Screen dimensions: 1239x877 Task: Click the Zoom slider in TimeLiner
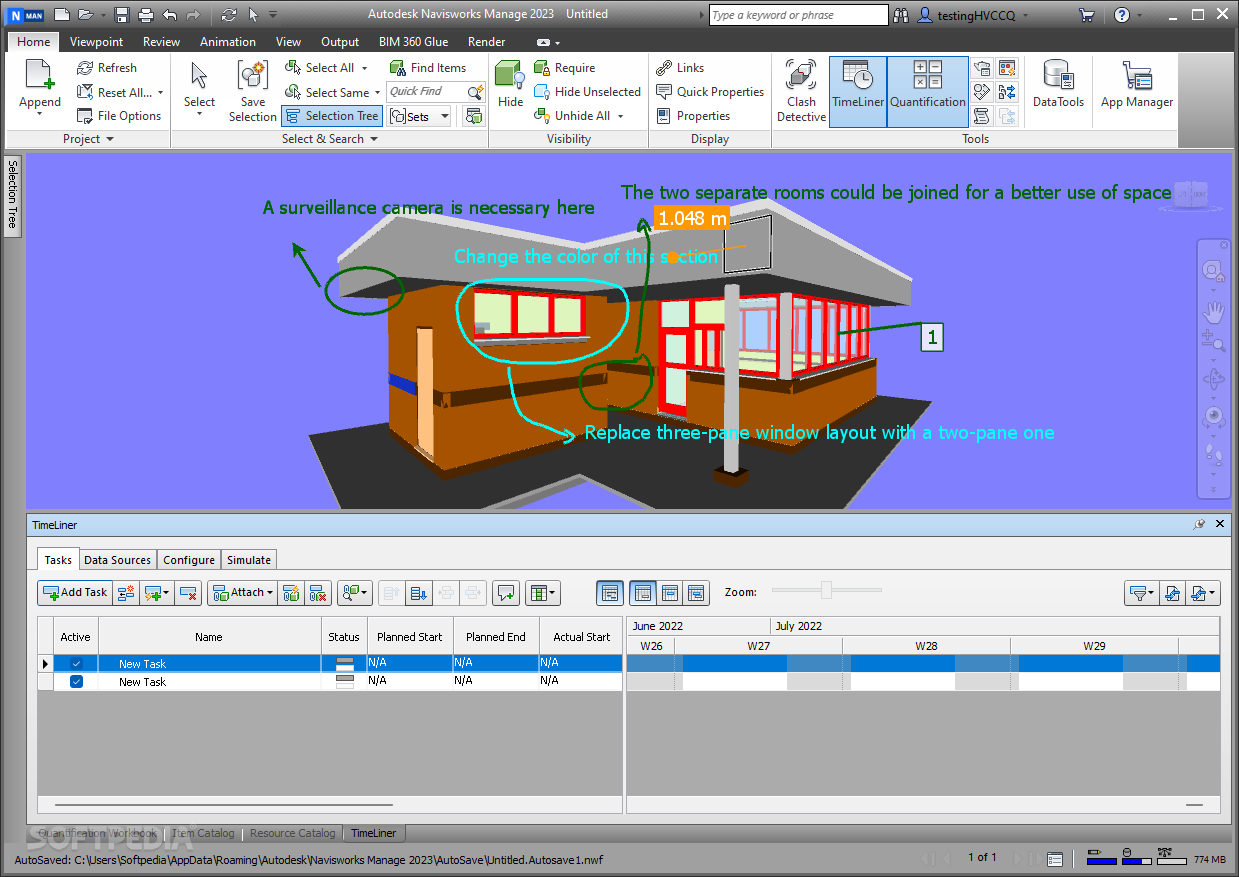pyautogui.click(x=827, y=591)
